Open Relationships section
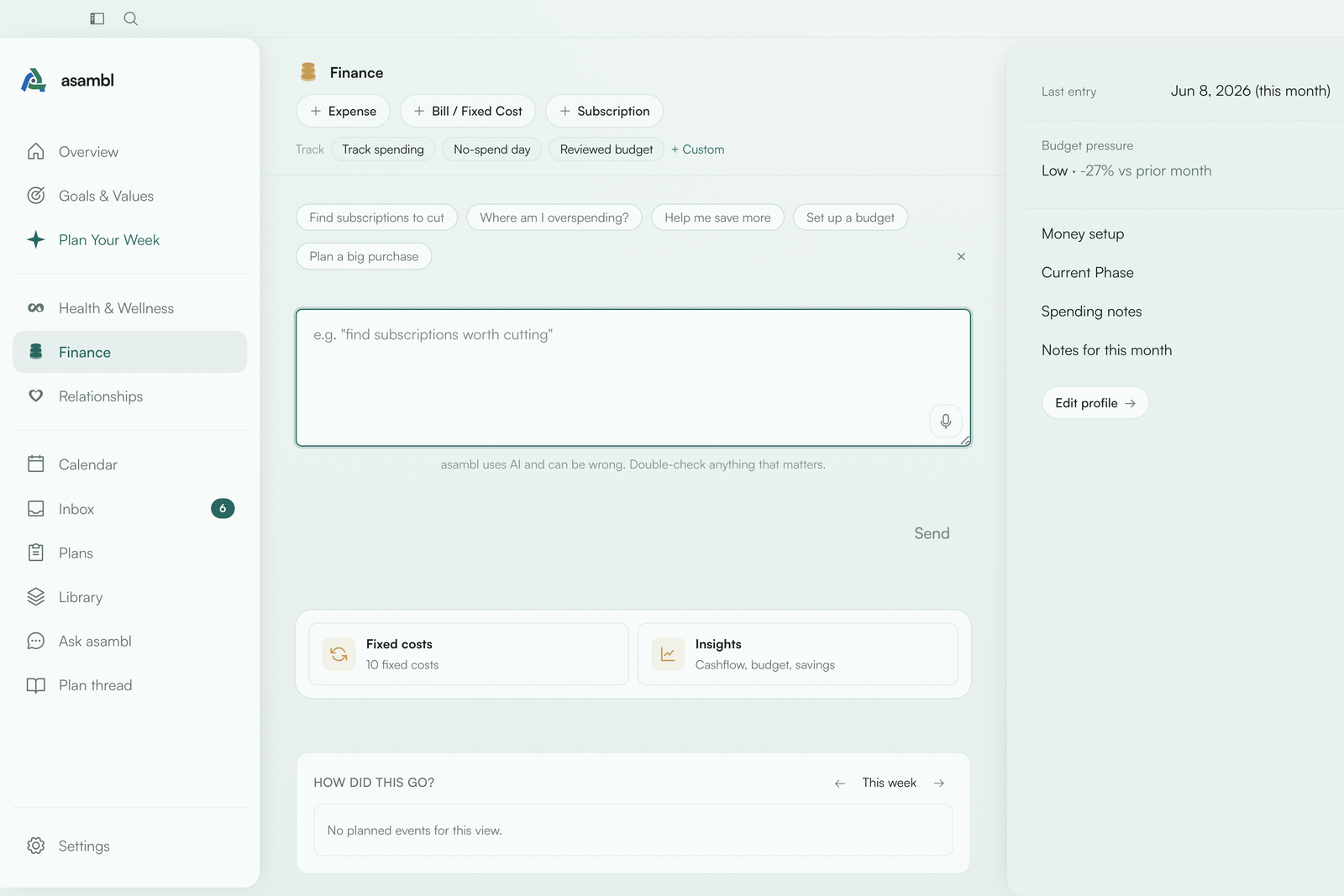 click(x=130, y=396)
